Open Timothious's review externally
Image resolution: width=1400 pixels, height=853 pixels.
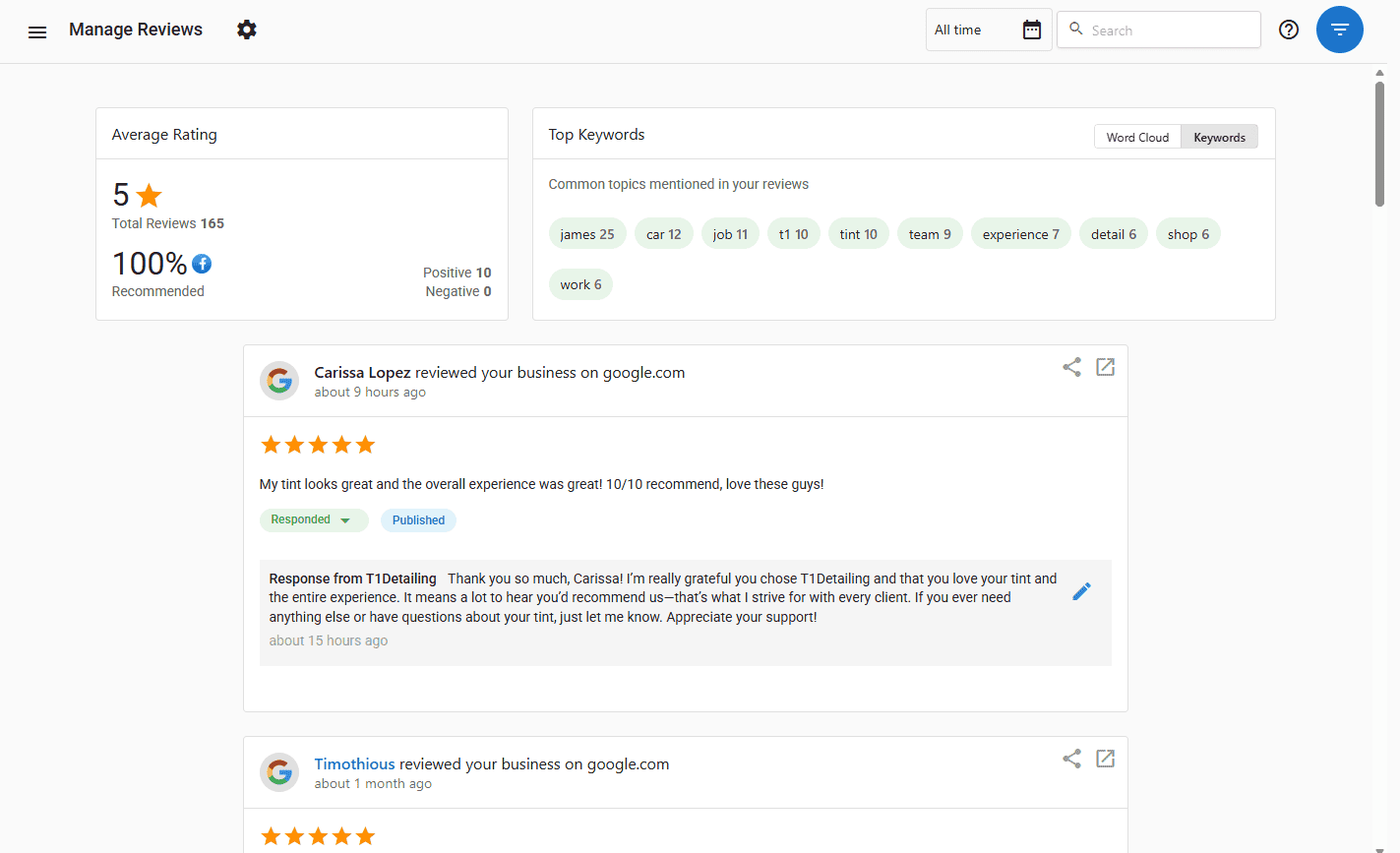pos(1106,759)
